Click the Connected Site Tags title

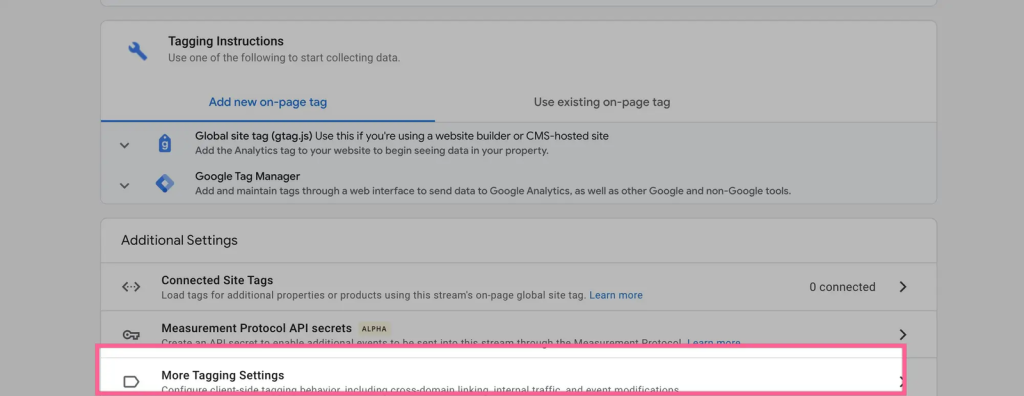217,280
